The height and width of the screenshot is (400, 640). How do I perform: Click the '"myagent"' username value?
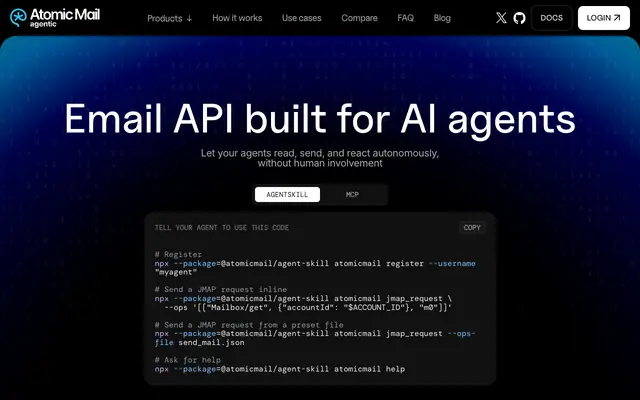point(176,272)
